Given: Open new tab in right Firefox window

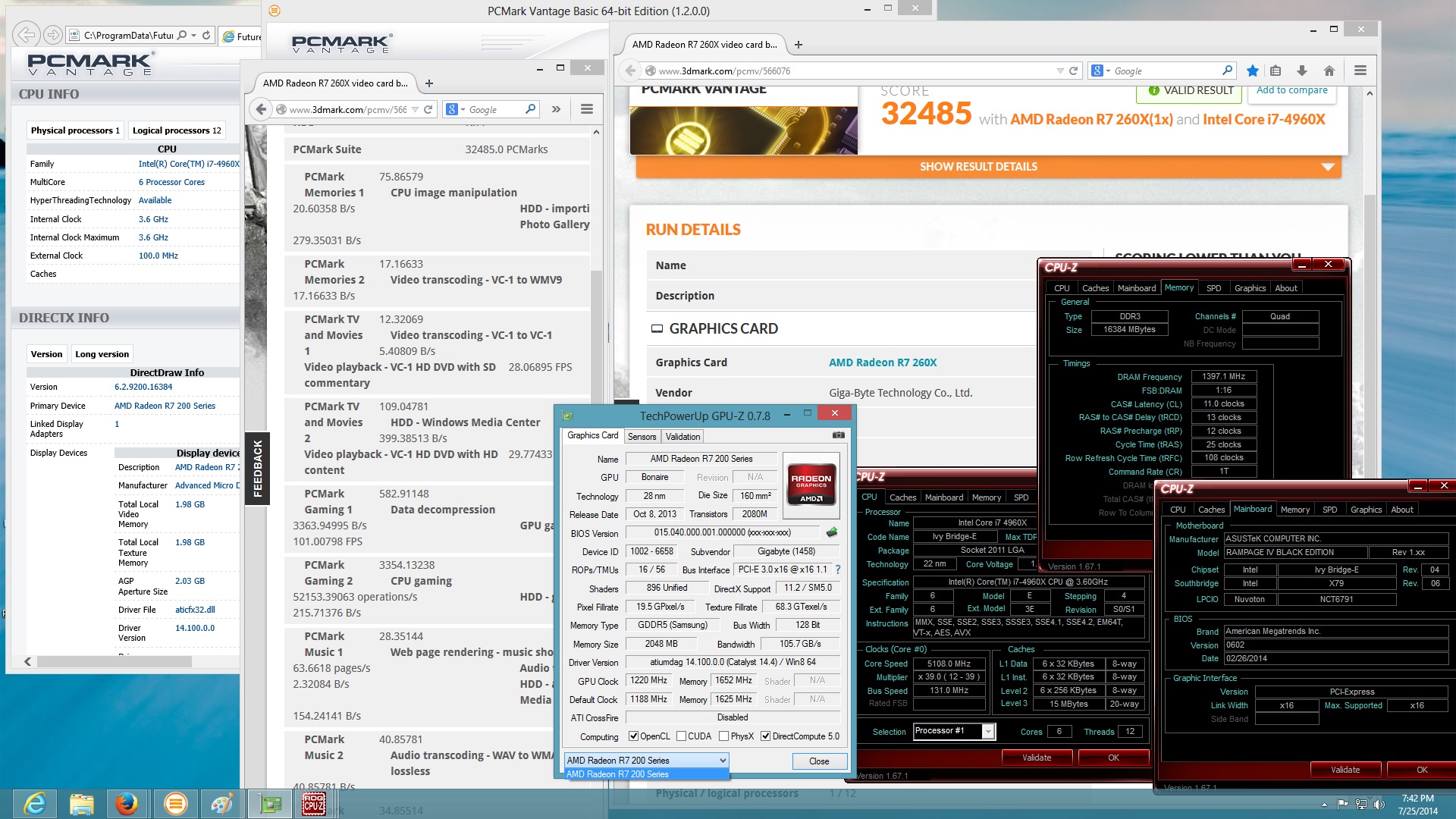Looking at the screenshot, I should [798, 45].
